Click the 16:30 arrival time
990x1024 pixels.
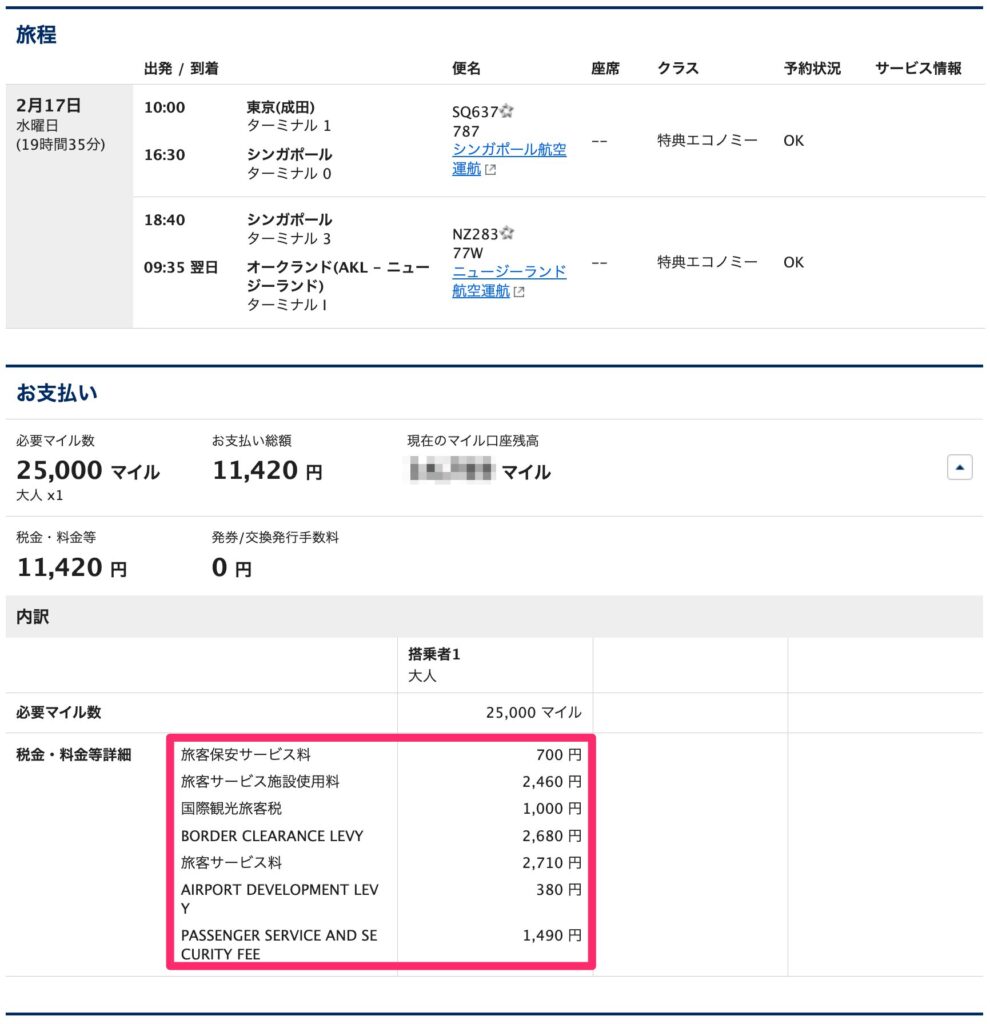point(165,155)
